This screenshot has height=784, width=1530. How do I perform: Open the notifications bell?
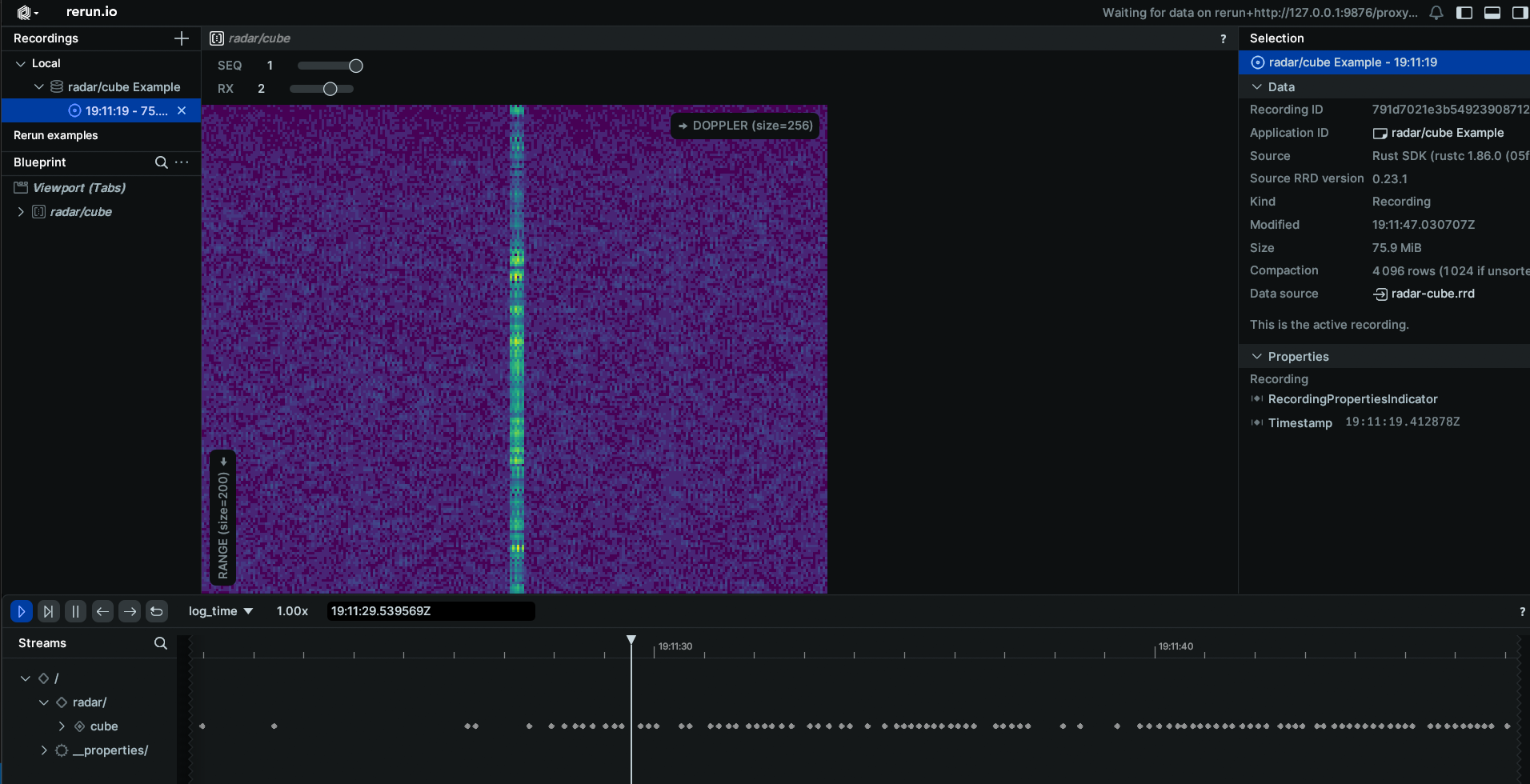pos(1436,13)
